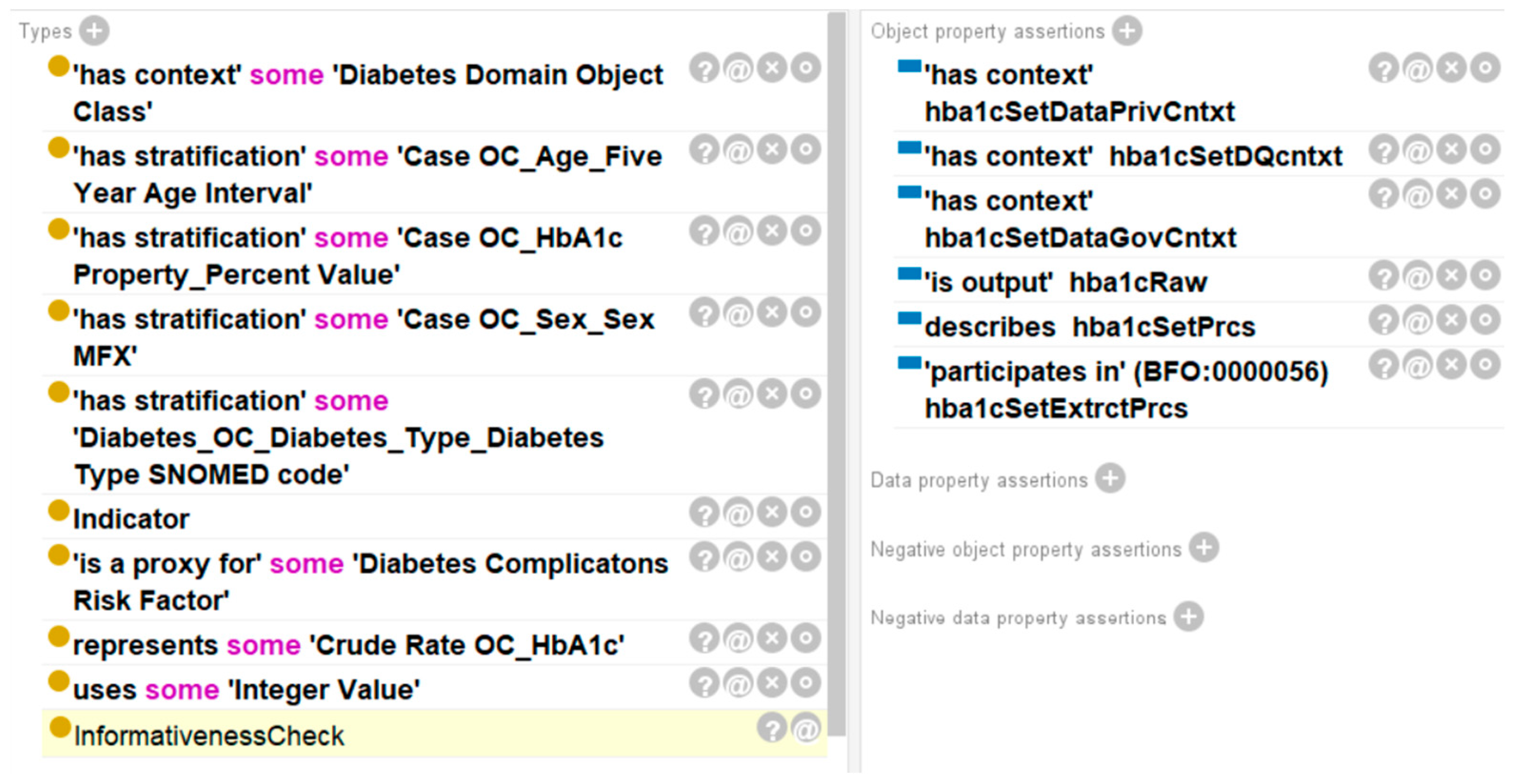Show explanation for 'has context hba1cSetDQcntxt'

coord(1384,150)
